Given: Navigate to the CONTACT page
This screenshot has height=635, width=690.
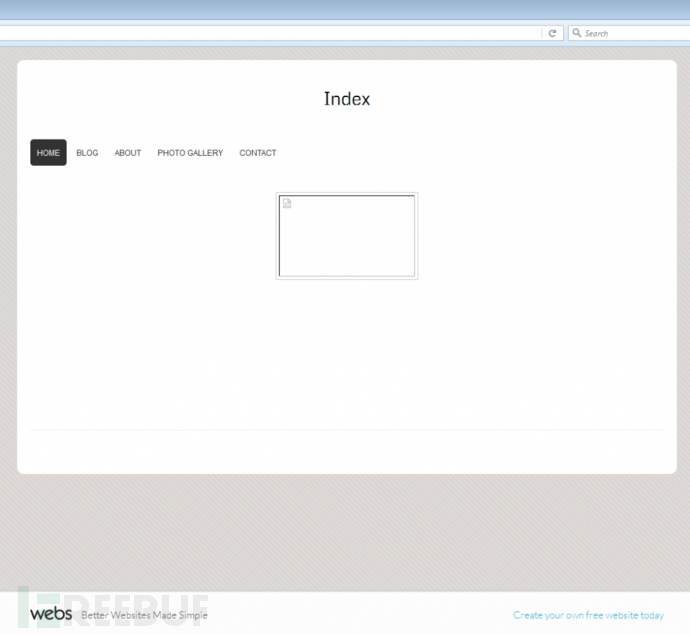Looking at the screenshot, I should 258,153.
